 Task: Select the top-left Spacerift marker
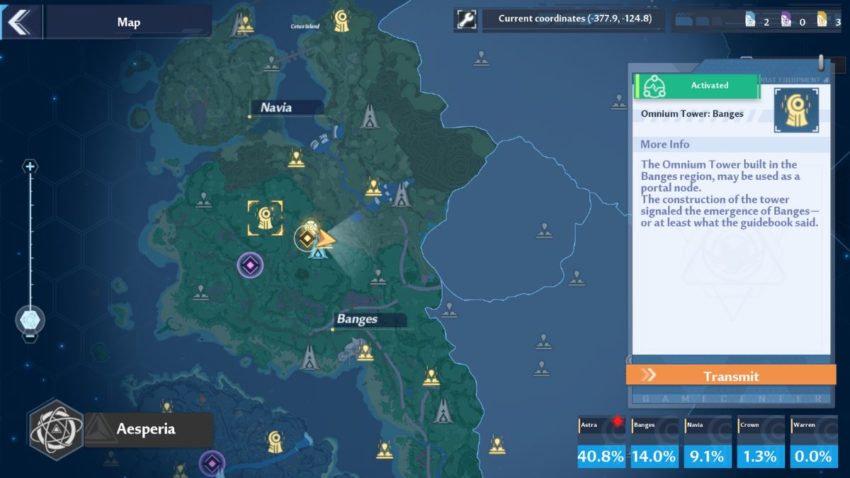point(245,24)
